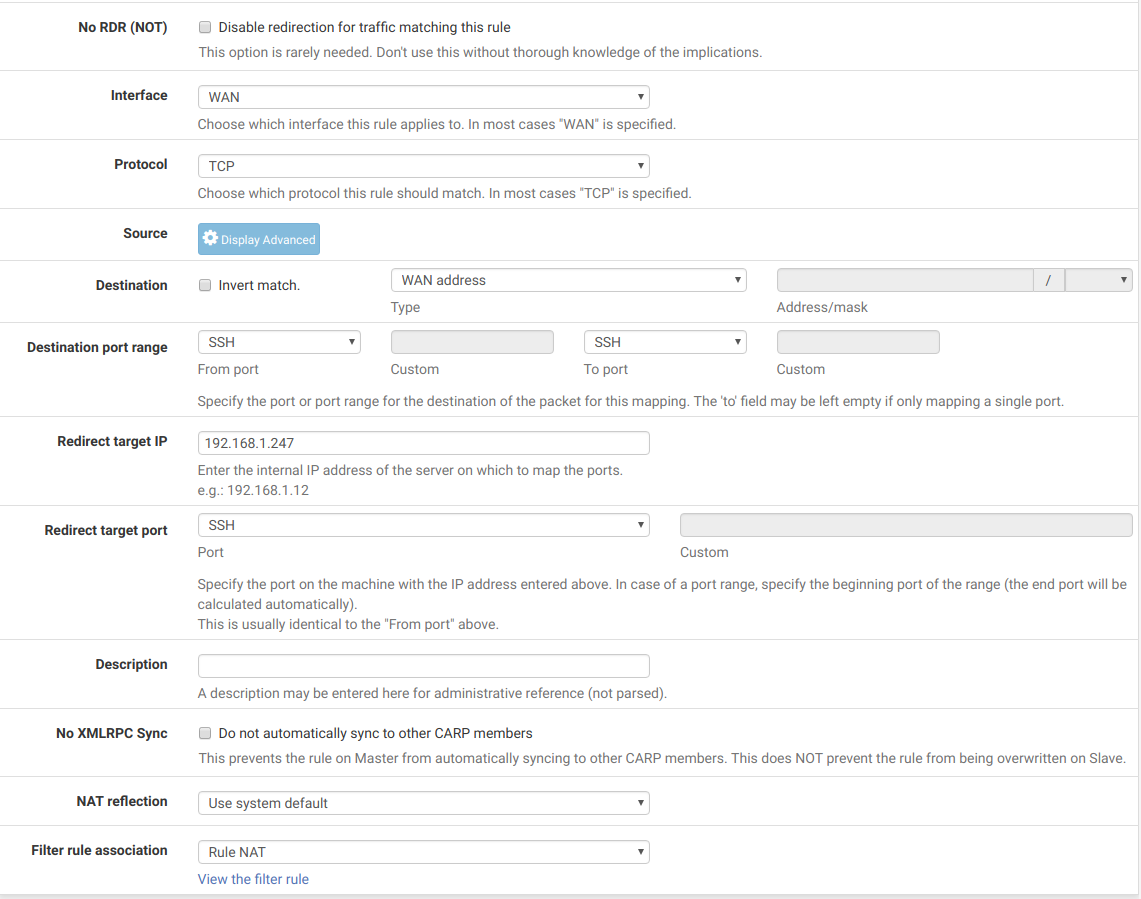Toggle the Destination Invert match checkbox
This screenshot has width=1141, height=899.
(x=205, y=285)
